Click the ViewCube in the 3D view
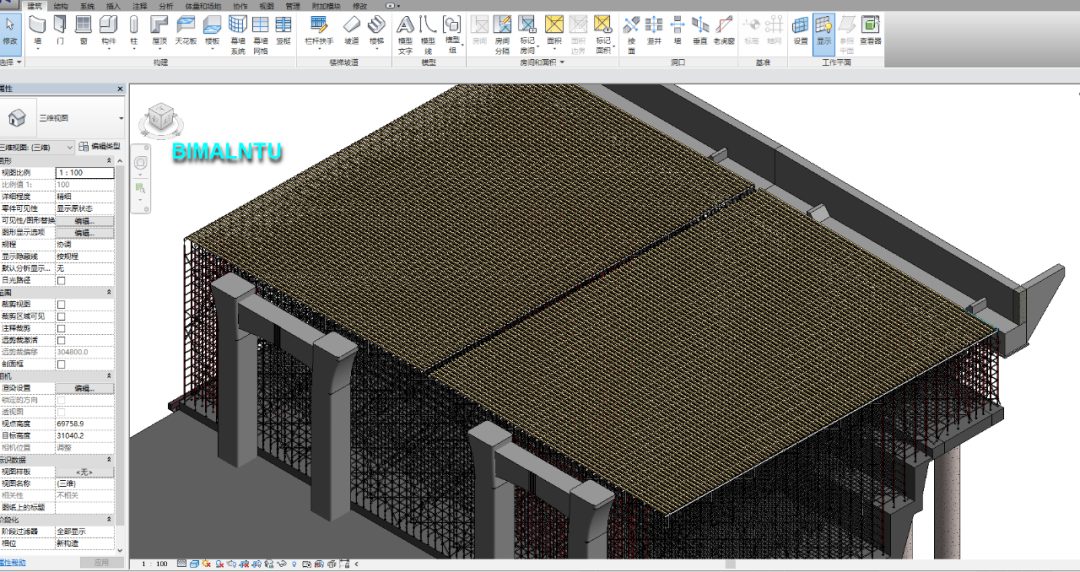The image size is (1080, 572). pyautogui.click(x=160, y=119)
